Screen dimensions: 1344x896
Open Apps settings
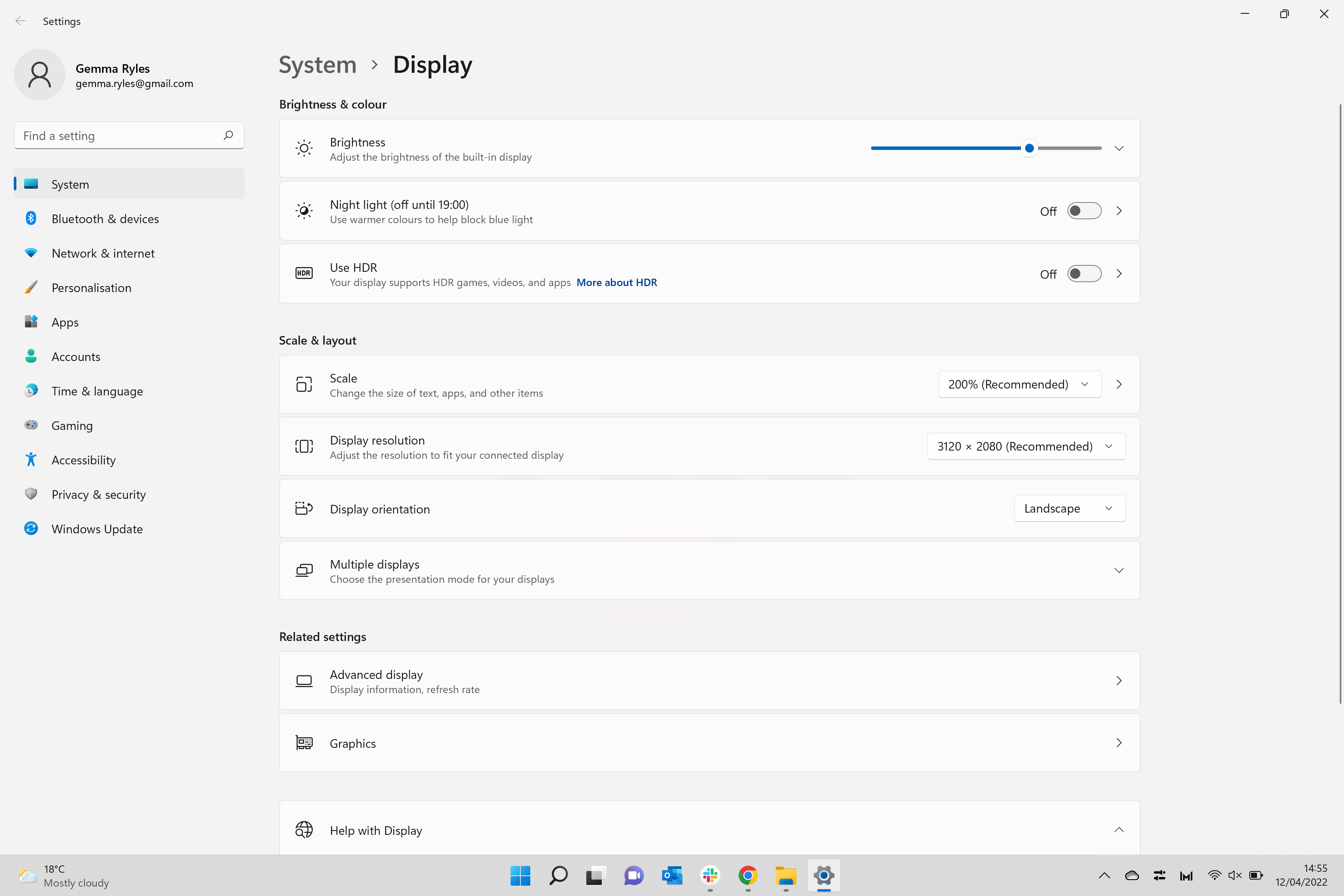pos(129,322)
